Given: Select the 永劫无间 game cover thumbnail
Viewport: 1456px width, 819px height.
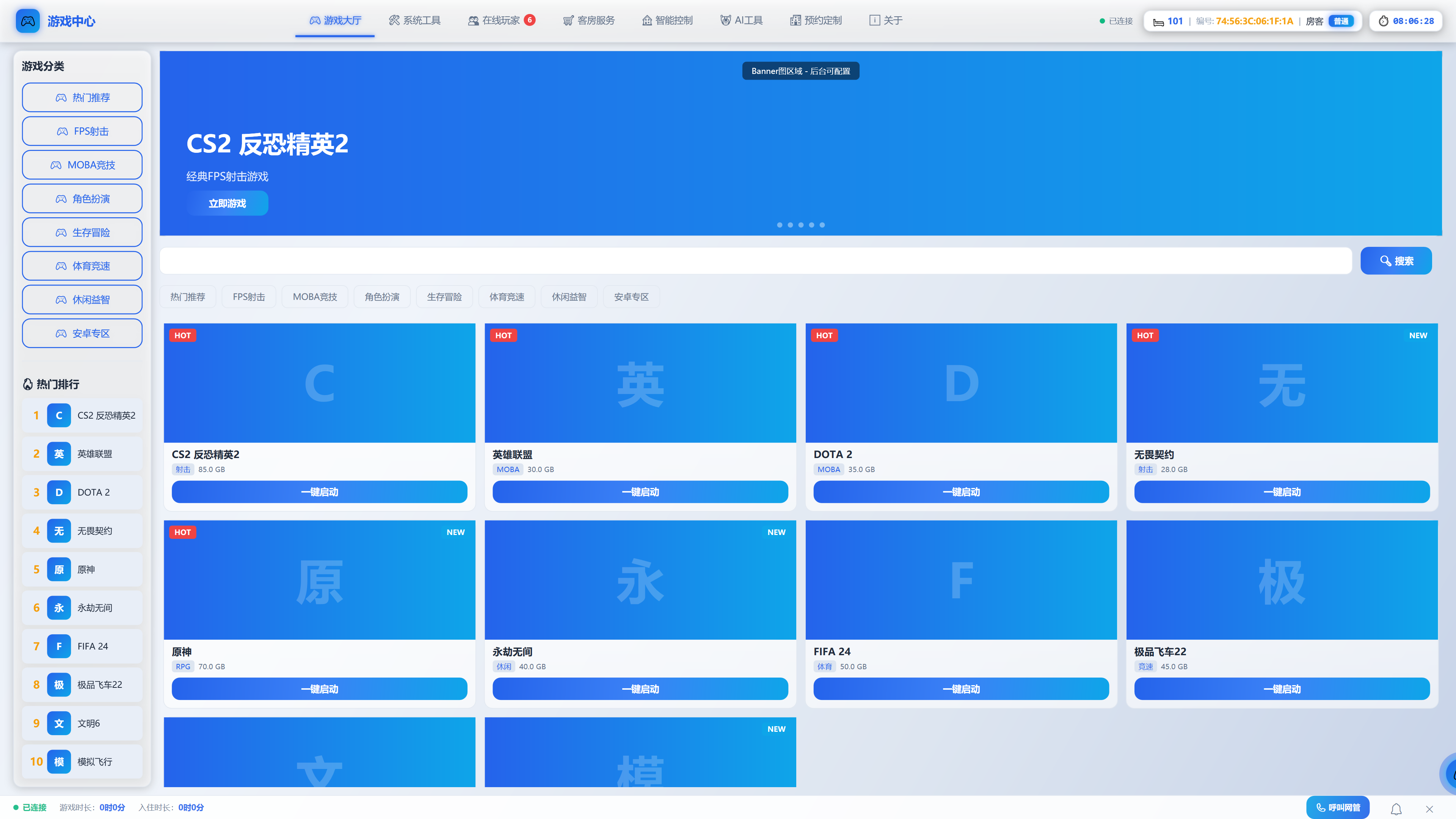Looking at the screenshot, I should (x=640, y=580).
